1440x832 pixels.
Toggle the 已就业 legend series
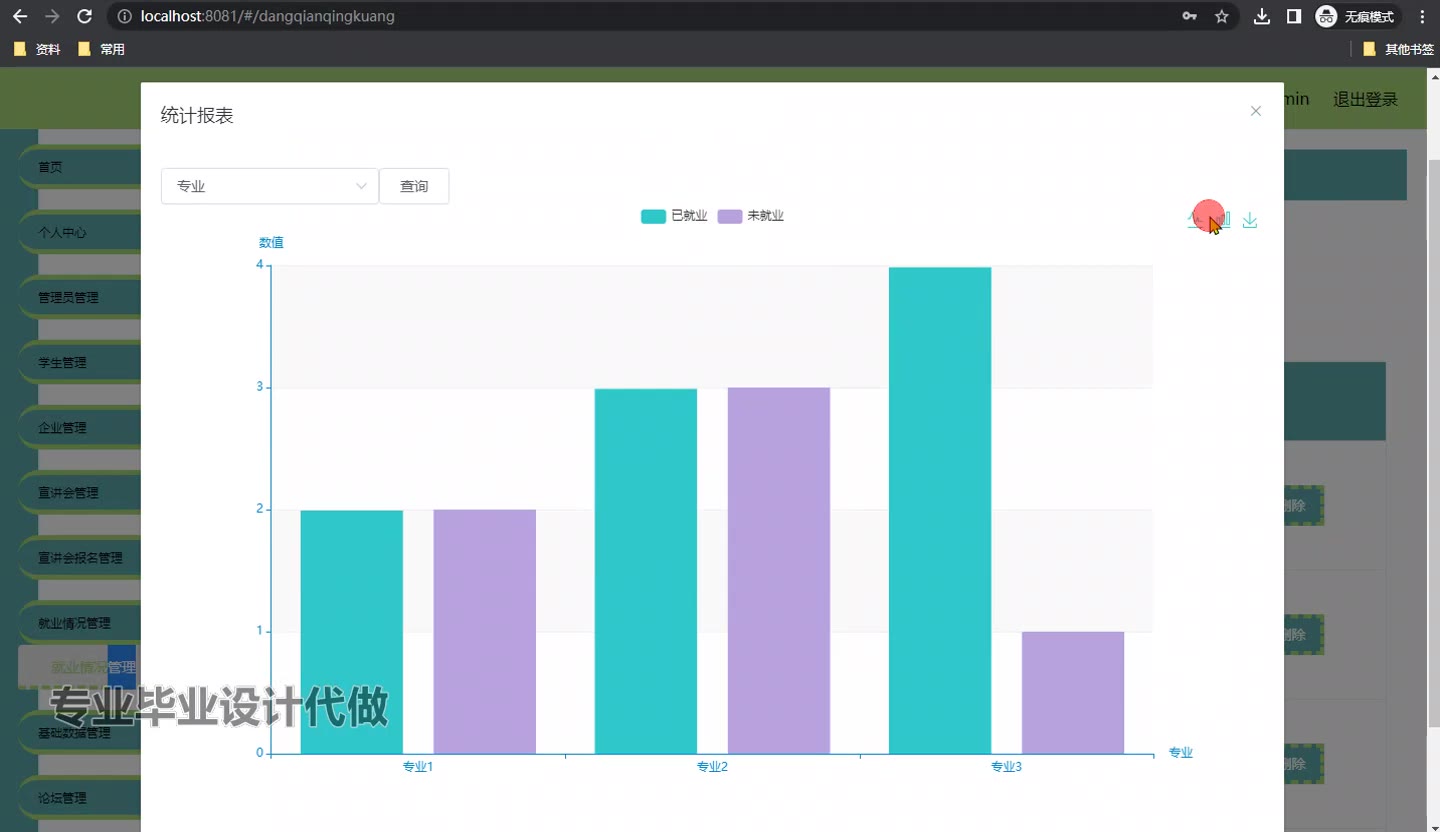(674, 216)
